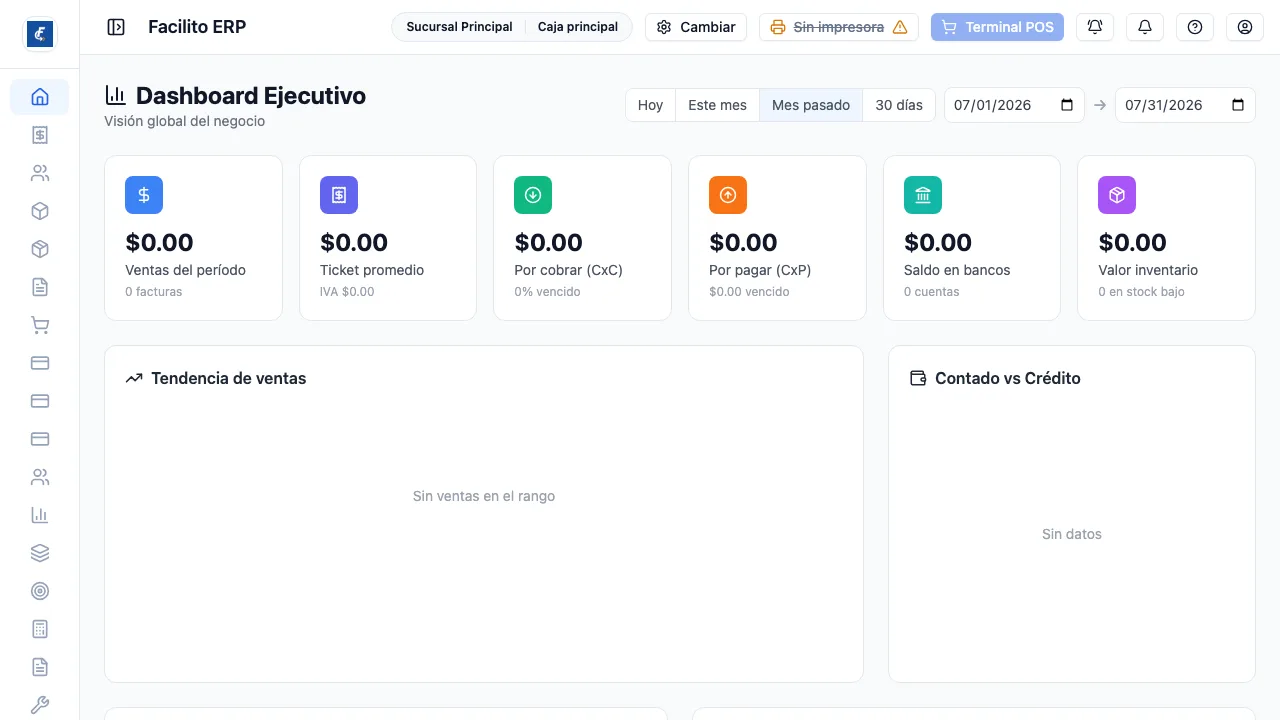Click the Facilito ERP logo icon
The width and height of the screenshot is (1280, 720).
click(x=40, y=34)
